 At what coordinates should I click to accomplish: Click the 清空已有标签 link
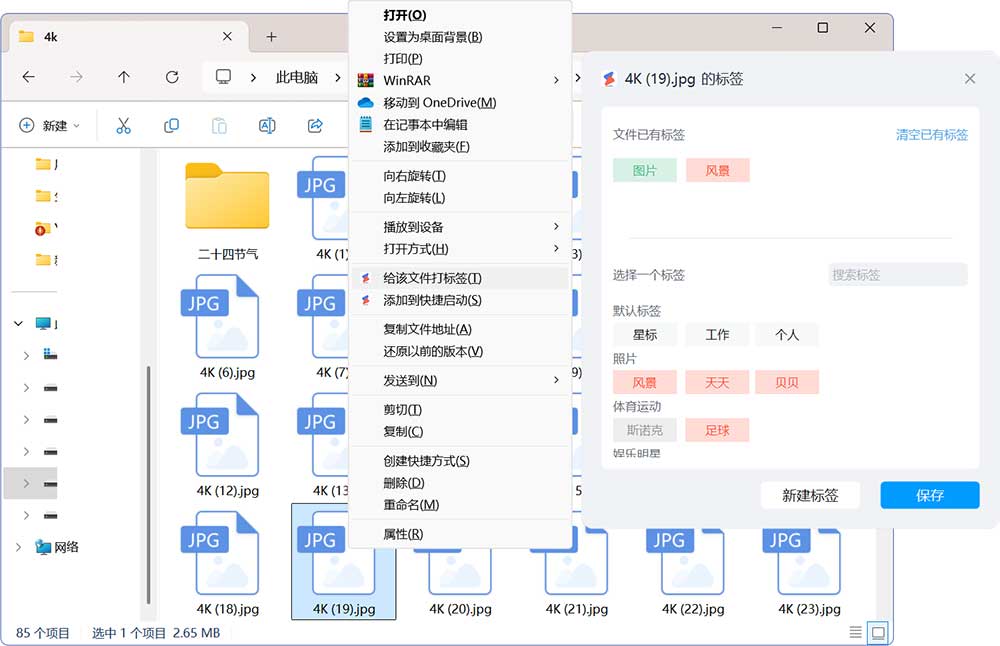pos(930,134)
